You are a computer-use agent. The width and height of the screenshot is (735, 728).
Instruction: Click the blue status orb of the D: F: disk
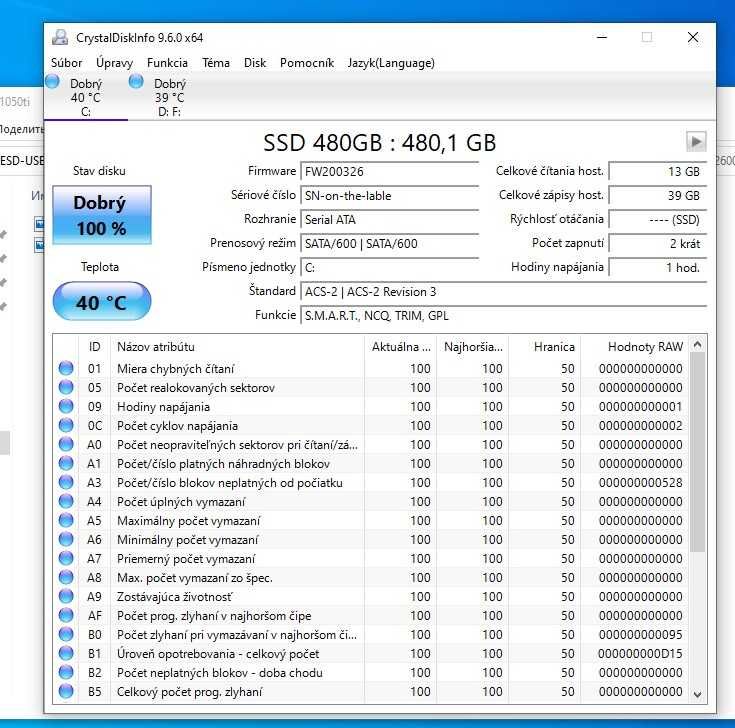136,82
